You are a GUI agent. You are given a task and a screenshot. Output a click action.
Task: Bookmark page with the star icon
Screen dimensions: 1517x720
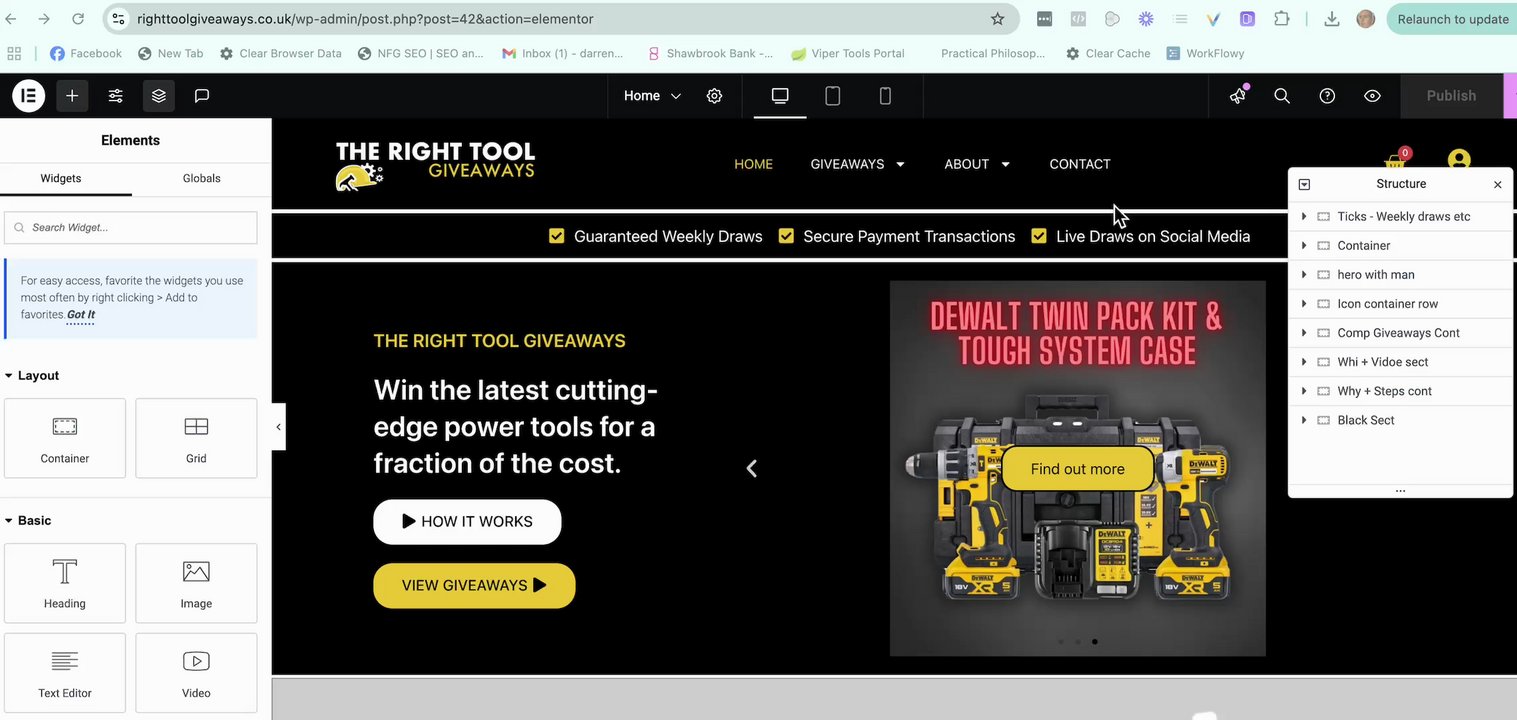click(997, 19)
